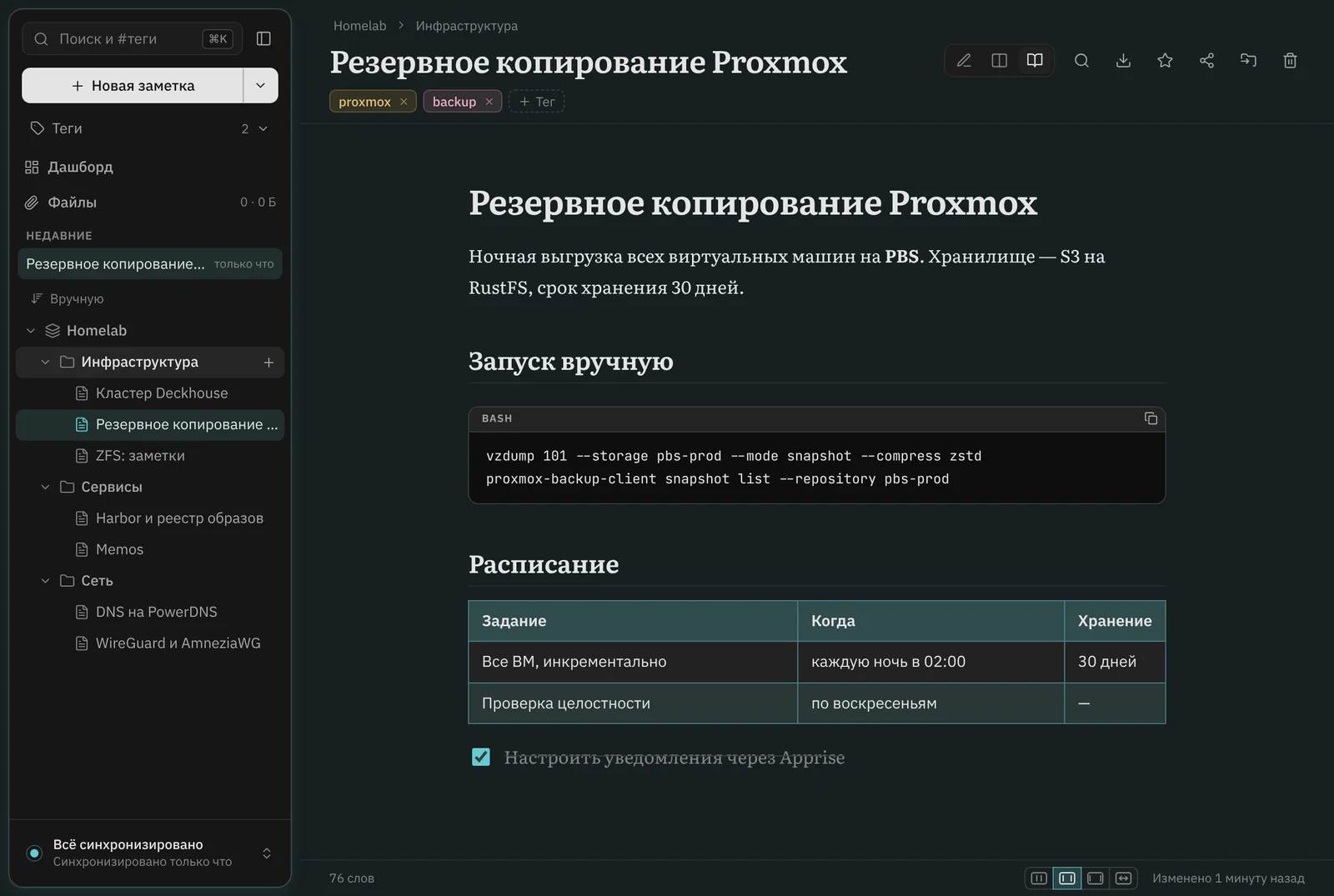Open note WireGuard и AmneziaWG
The image size is (1334, 896).
[x=150, y=643]
